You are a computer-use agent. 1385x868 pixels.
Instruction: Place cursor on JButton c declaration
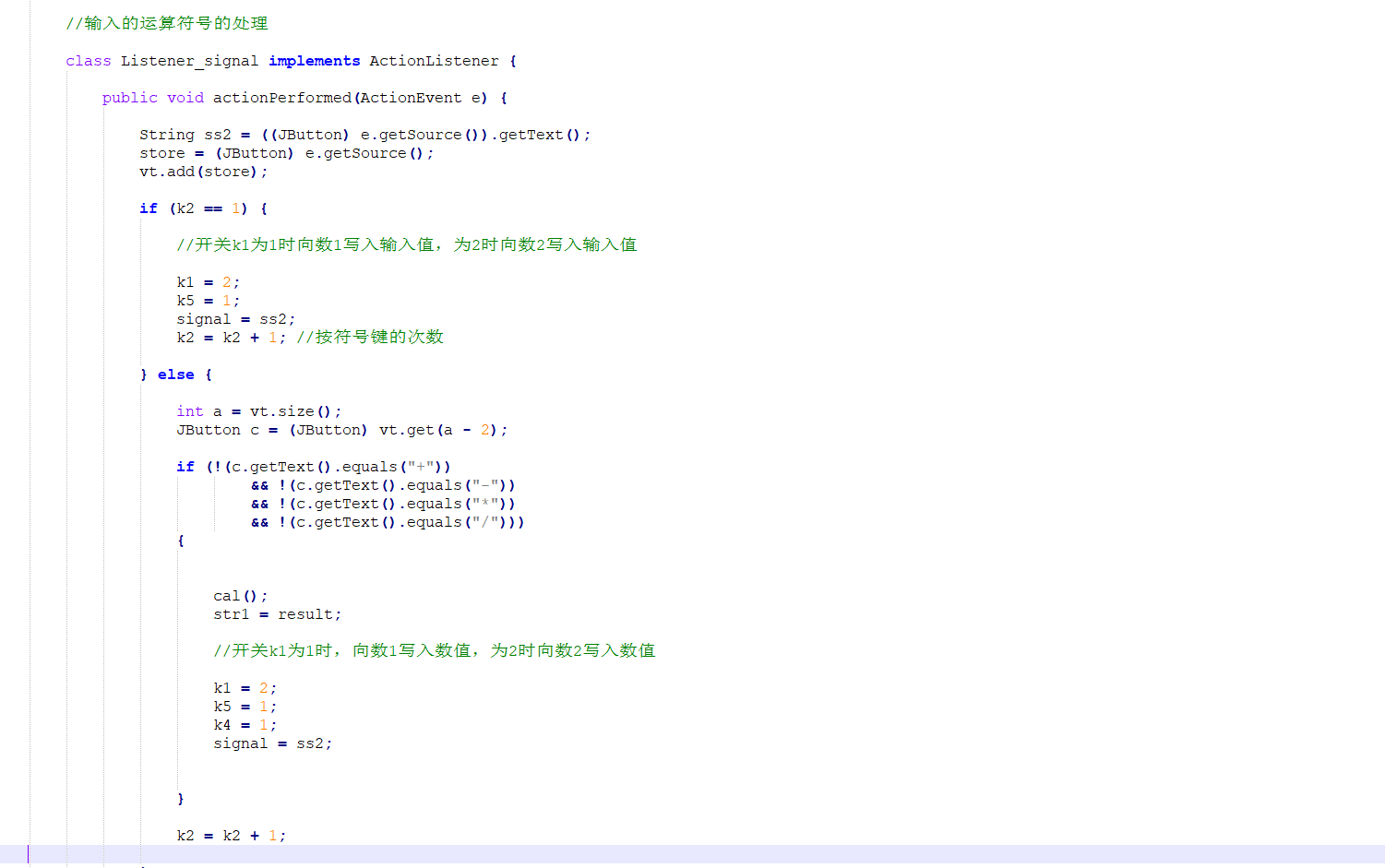(341, 430)
